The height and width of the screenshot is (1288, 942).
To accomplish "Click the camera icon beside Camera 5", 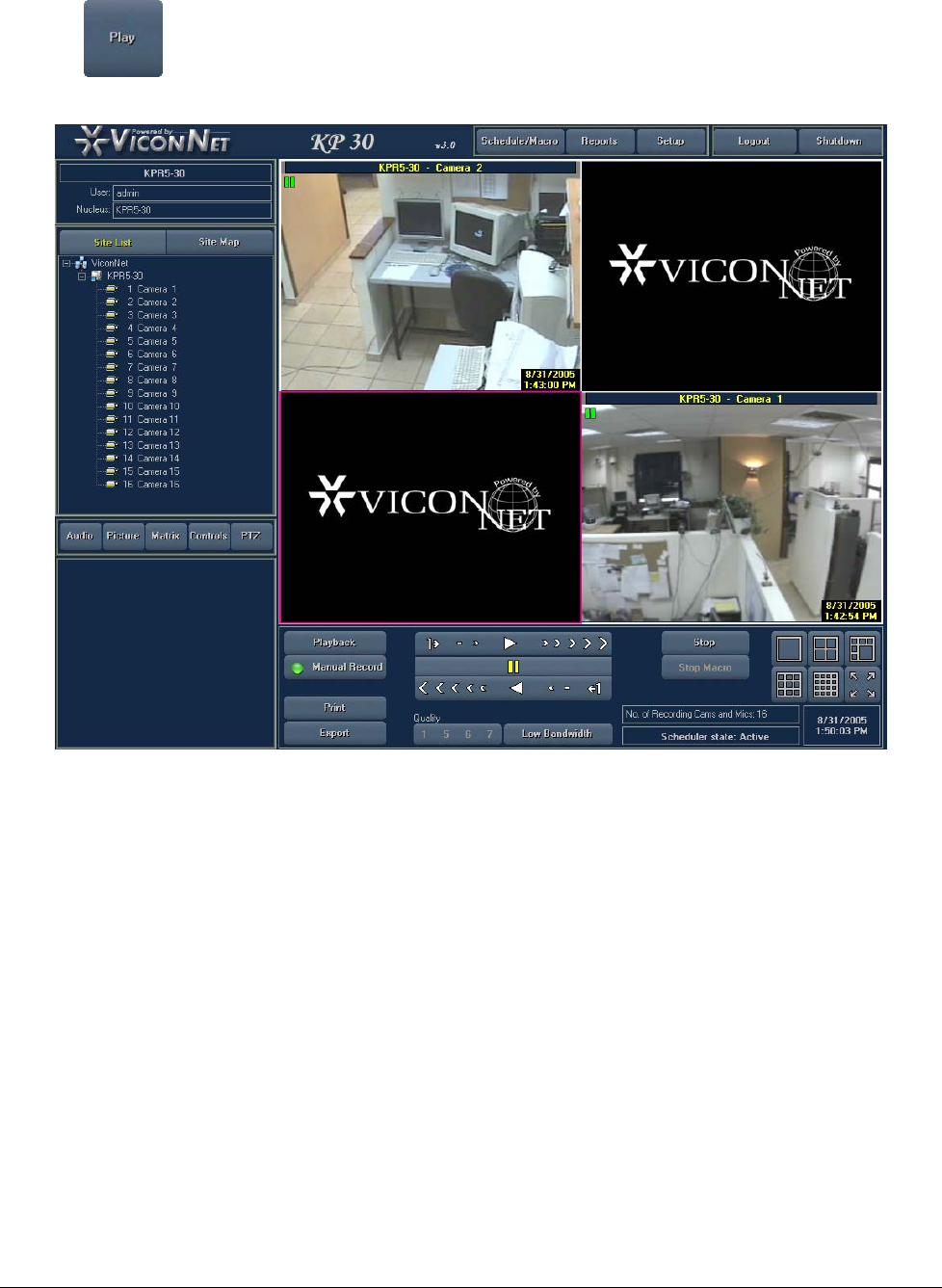I will tap(112, 341).
